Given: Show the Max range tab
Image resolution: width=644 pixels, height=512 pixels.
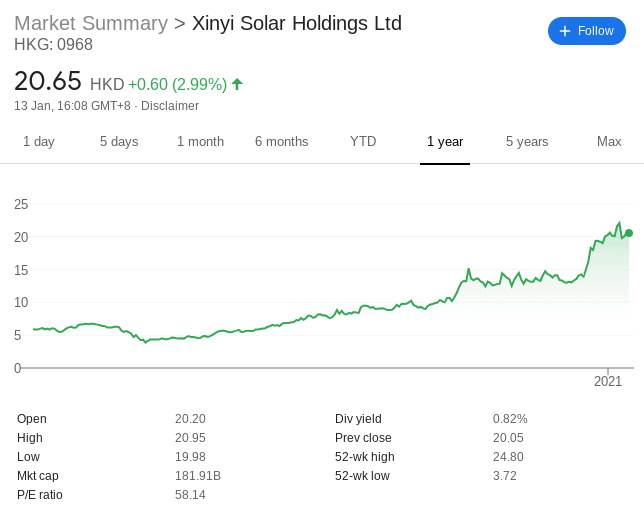Looking at the screenshot, I should click(609, 142).
